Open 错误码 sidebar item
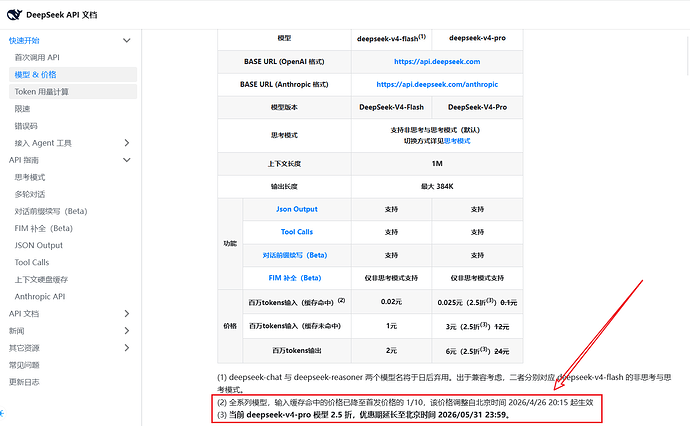This screenshot has height=426, width=690. tap(26, 126)
